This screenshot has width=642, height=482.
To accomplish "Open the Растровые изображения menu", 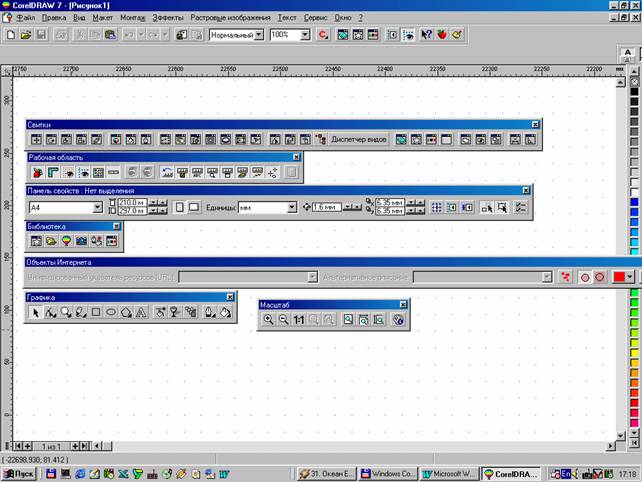I will 231,18.
